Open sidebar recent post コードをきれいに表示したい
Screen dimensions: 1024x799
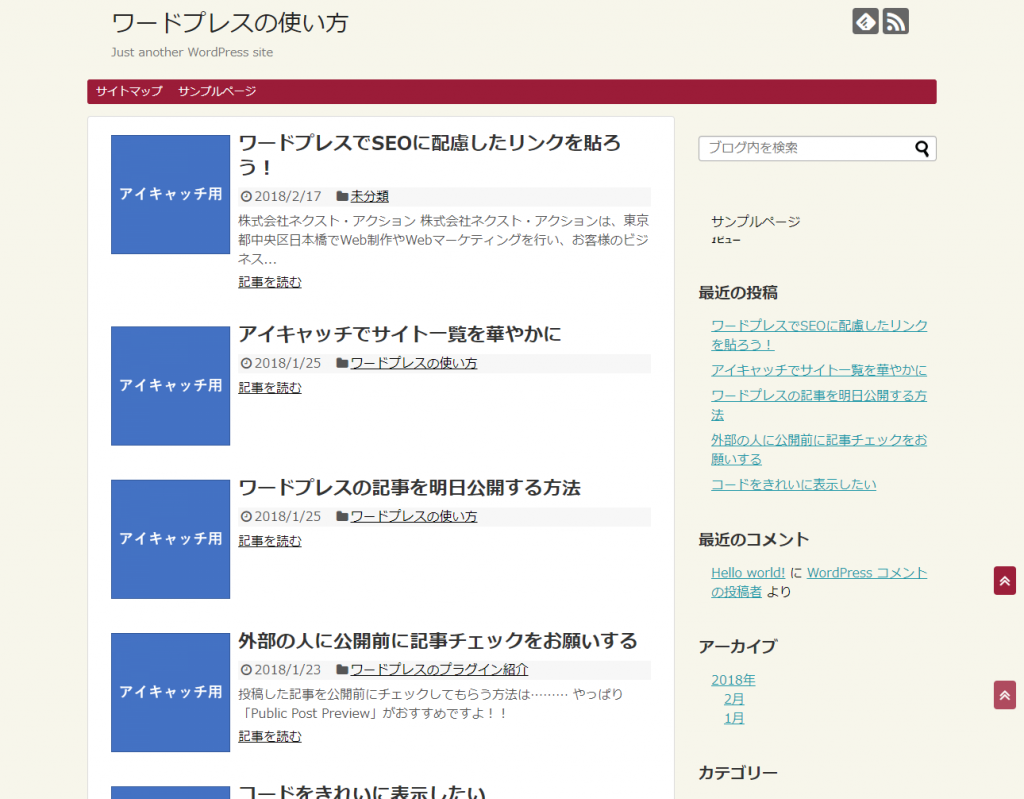[x=793, y=485]
